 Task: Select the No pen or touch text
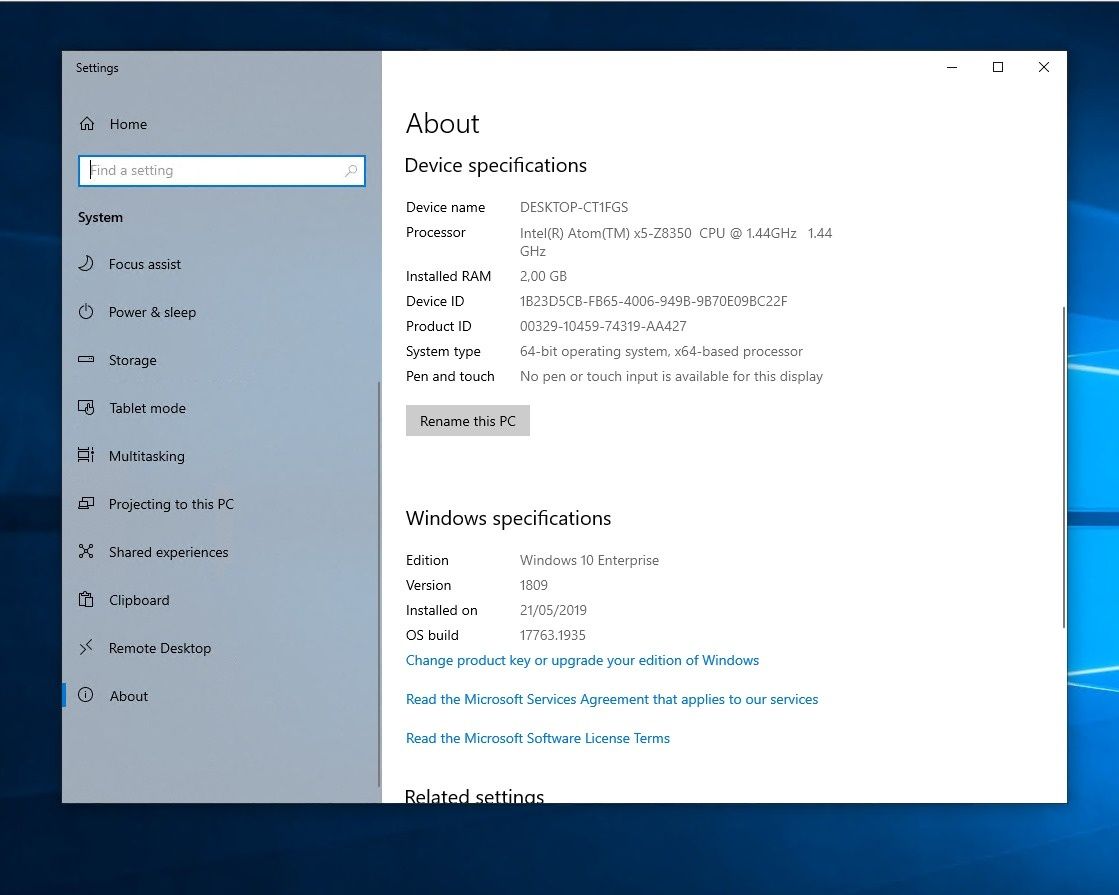[672, 376]
